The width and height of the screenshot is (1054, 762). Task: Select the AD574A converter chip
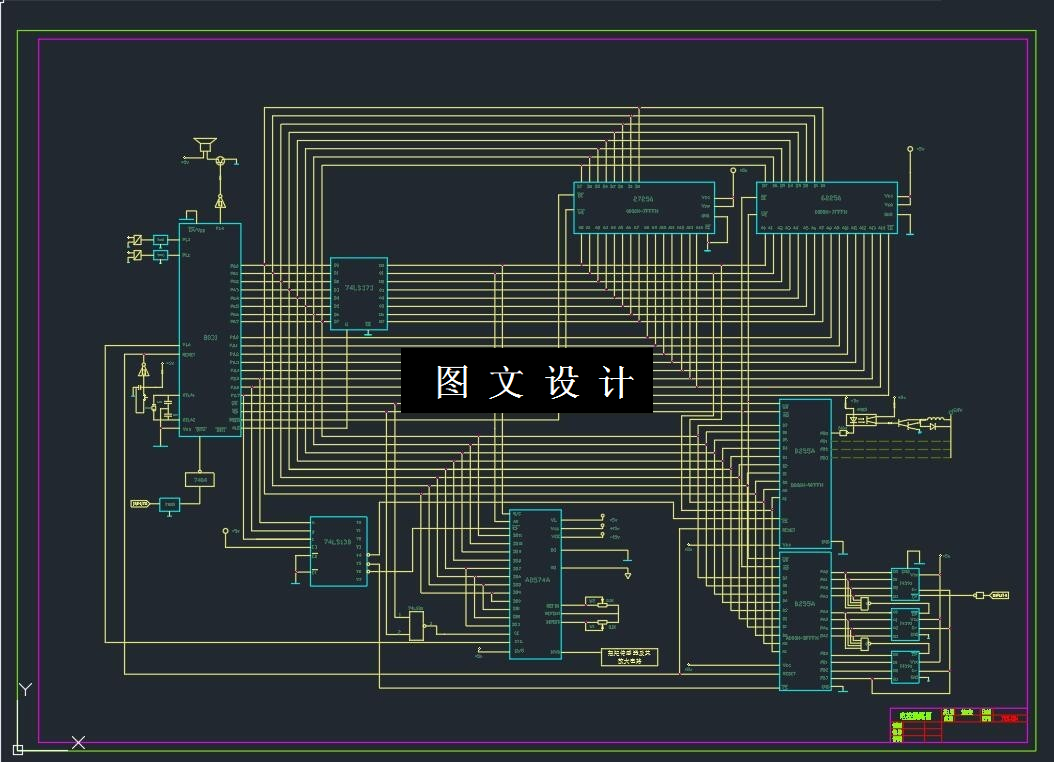pos(535,584)
